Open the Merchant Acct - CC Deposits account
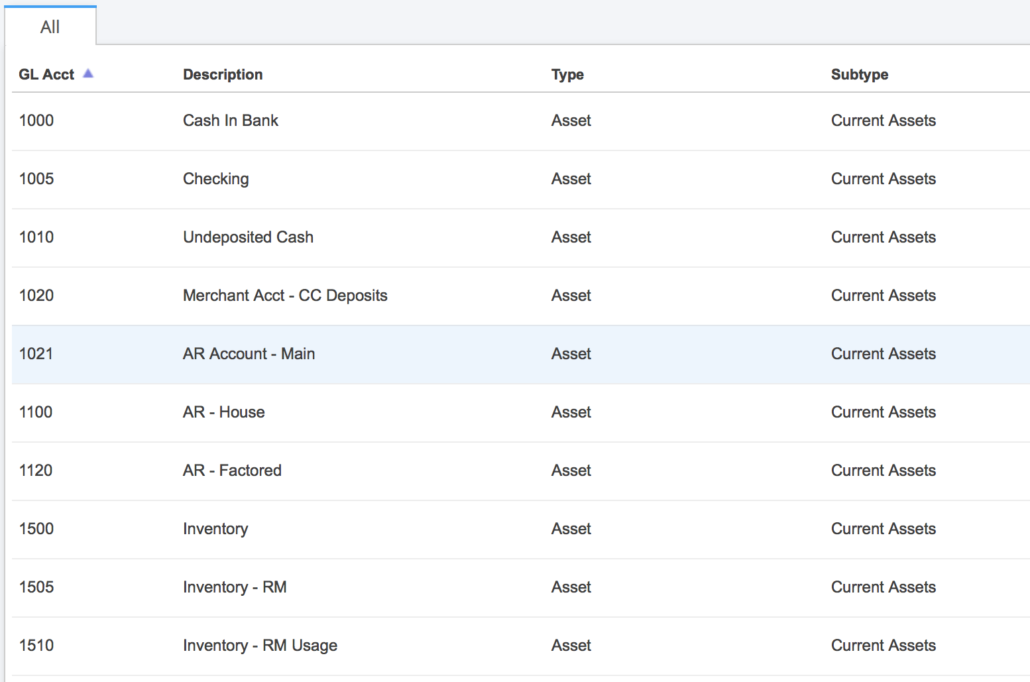The image size is (1030, 682). [x=286, y=295]
